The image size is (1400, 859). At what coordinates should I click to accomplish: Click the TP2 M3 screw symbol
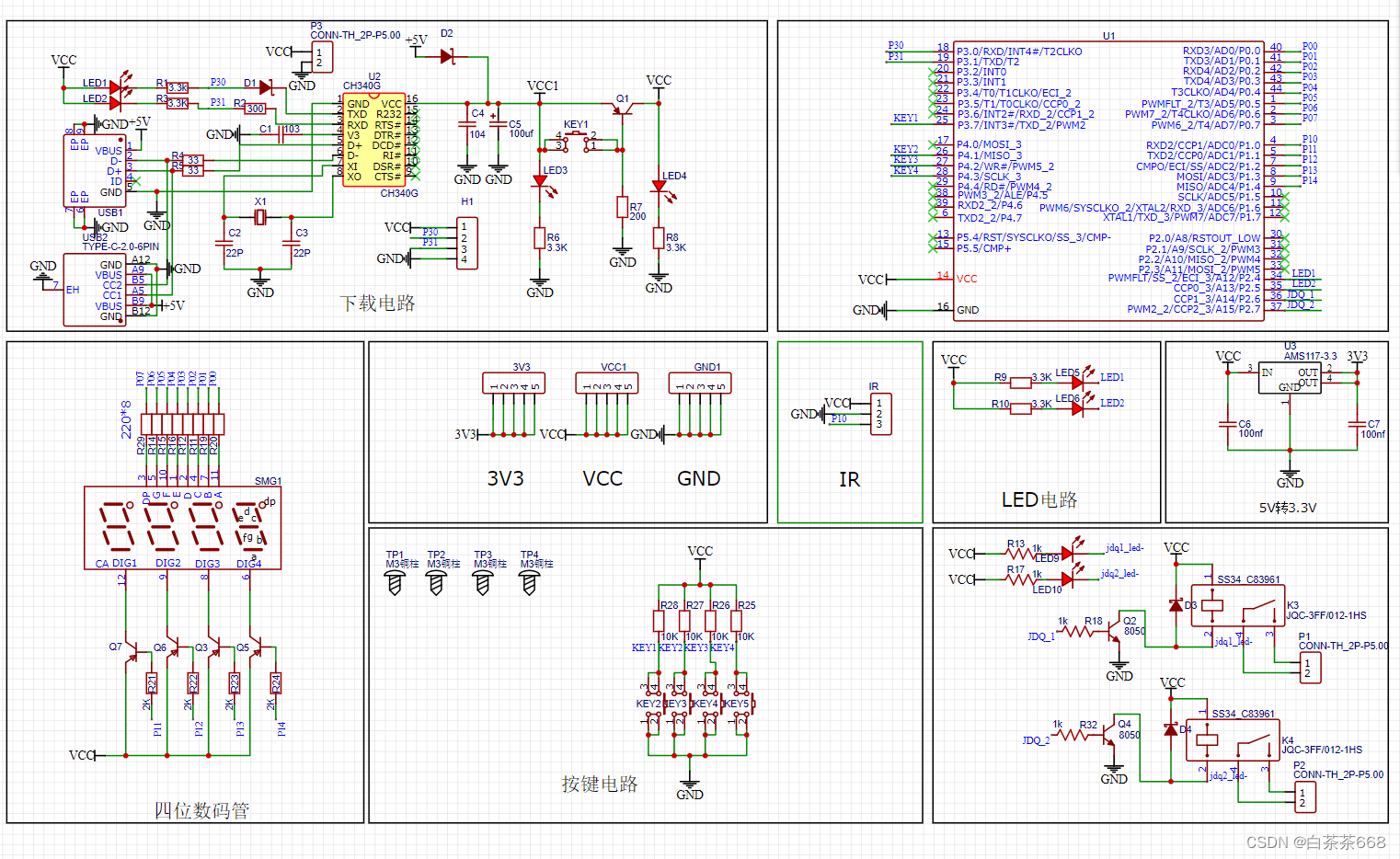point(437,582)
